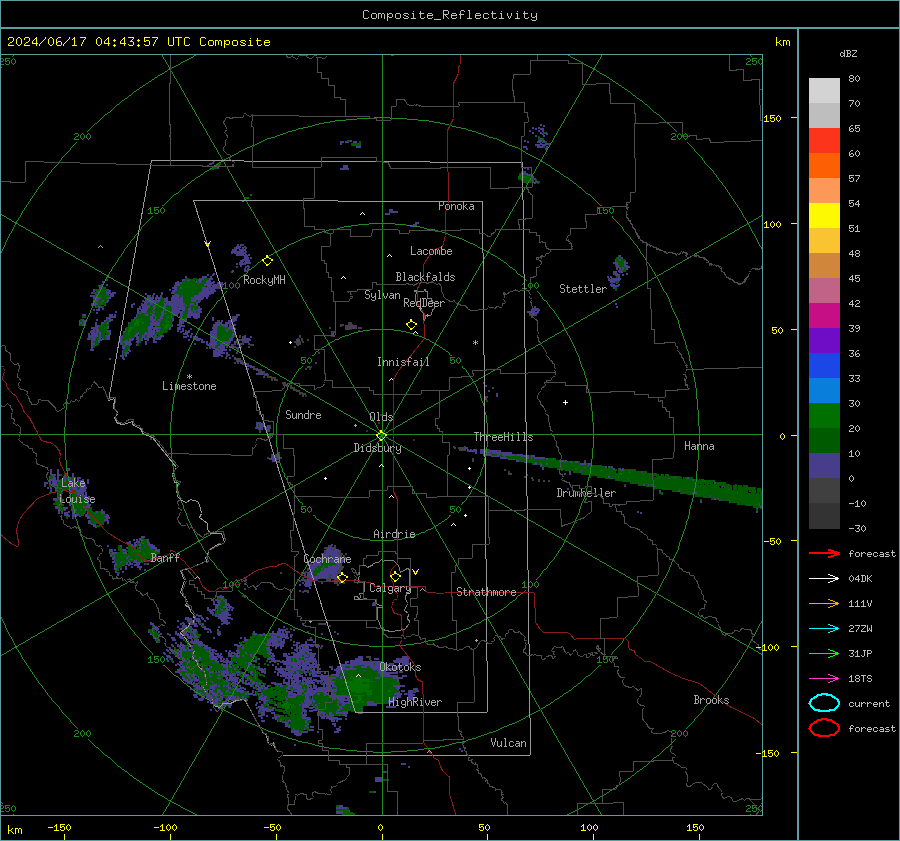Select the light grey 80-70 dBZ swatch
Screen dimensions: 900x841
pyautogui.click(x=824, y=90)
